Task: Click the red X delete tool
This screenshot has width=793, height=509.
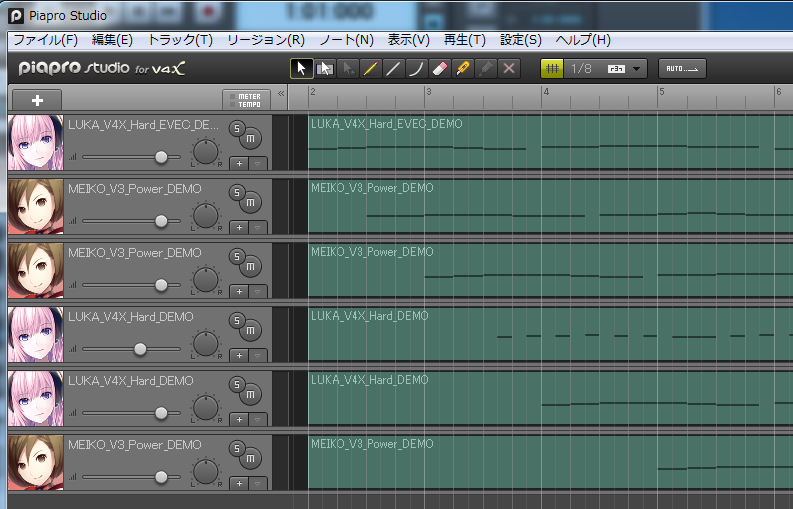Action: point(509,68)
